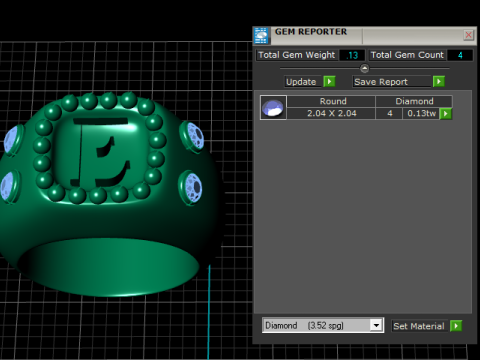Screen dimensions: 480x360
Task: Click the Total Gem Count value 4
Action: [460, 55]
